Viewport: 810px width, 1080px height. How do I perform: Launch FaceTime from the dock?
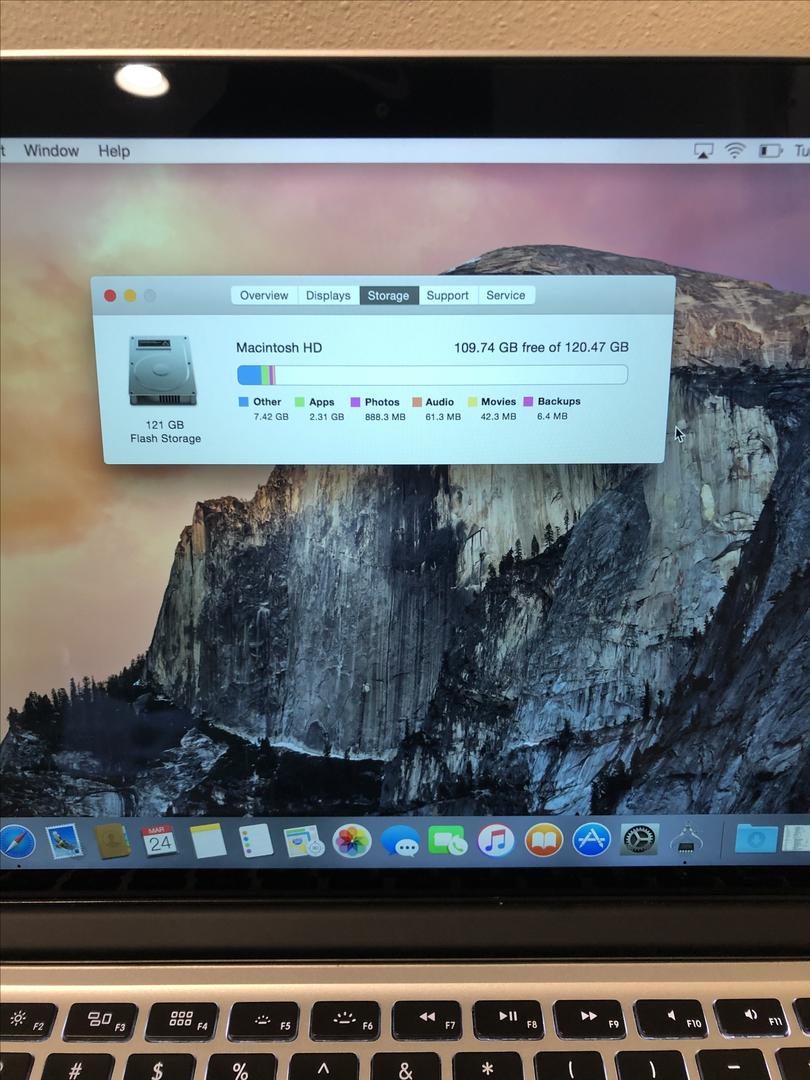tap(448, 841)
